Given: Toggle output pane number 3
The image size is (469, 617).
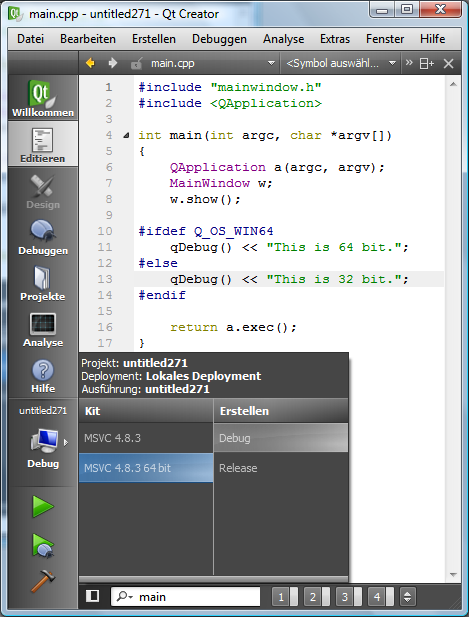Looking at the screenshot, I should pos(349,597).
